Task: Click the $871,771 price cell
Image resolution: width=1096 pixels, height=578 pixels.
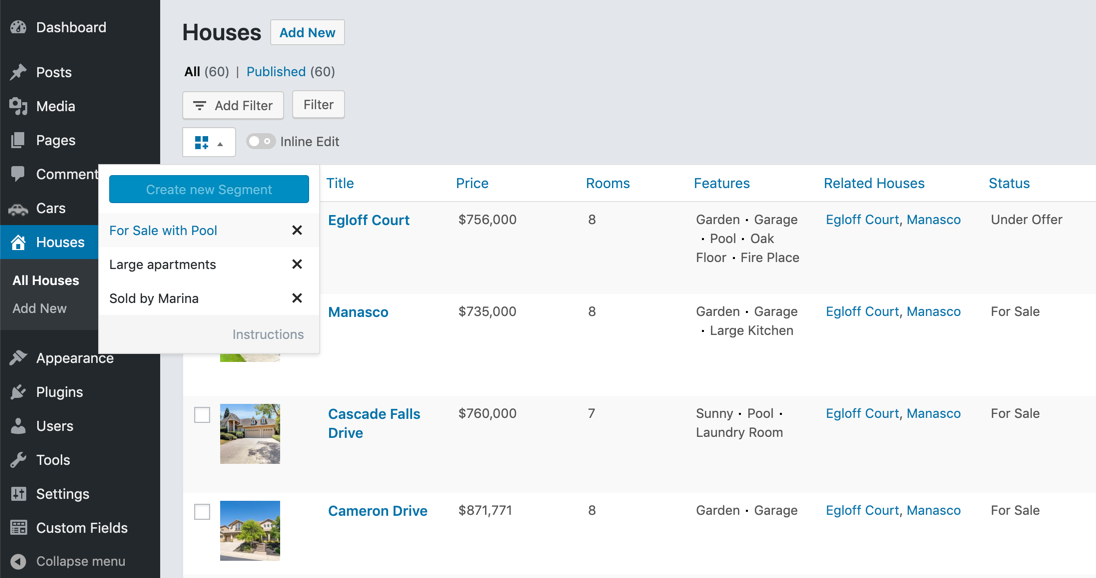Action: tap(485, 510)
